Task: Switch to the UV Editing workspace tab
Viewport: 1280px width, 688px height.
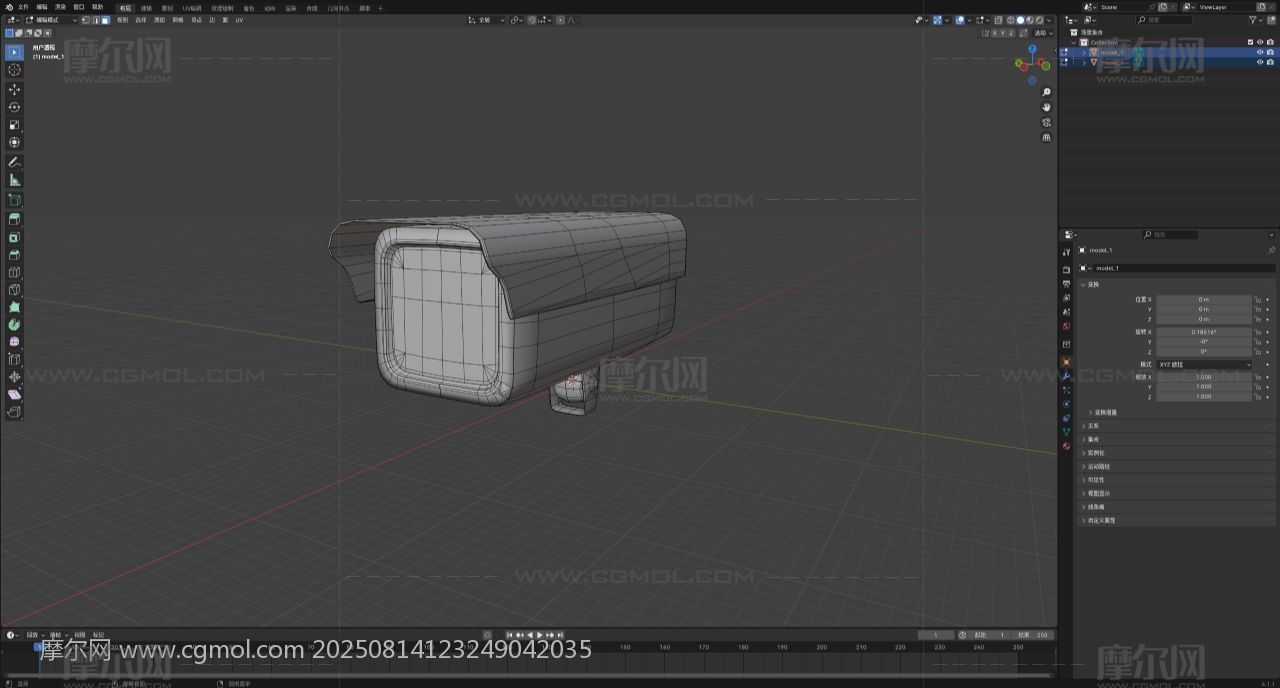Action: click(191, 8)
